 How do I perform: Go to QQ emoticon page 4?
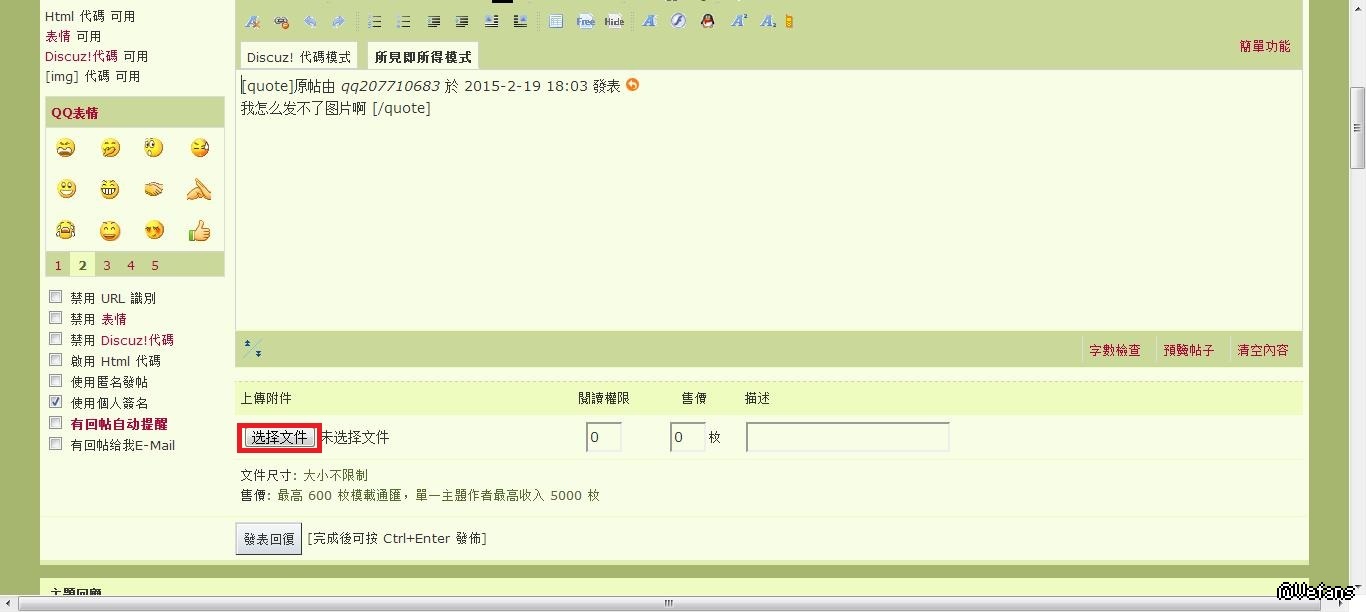(x=131, y=265)
